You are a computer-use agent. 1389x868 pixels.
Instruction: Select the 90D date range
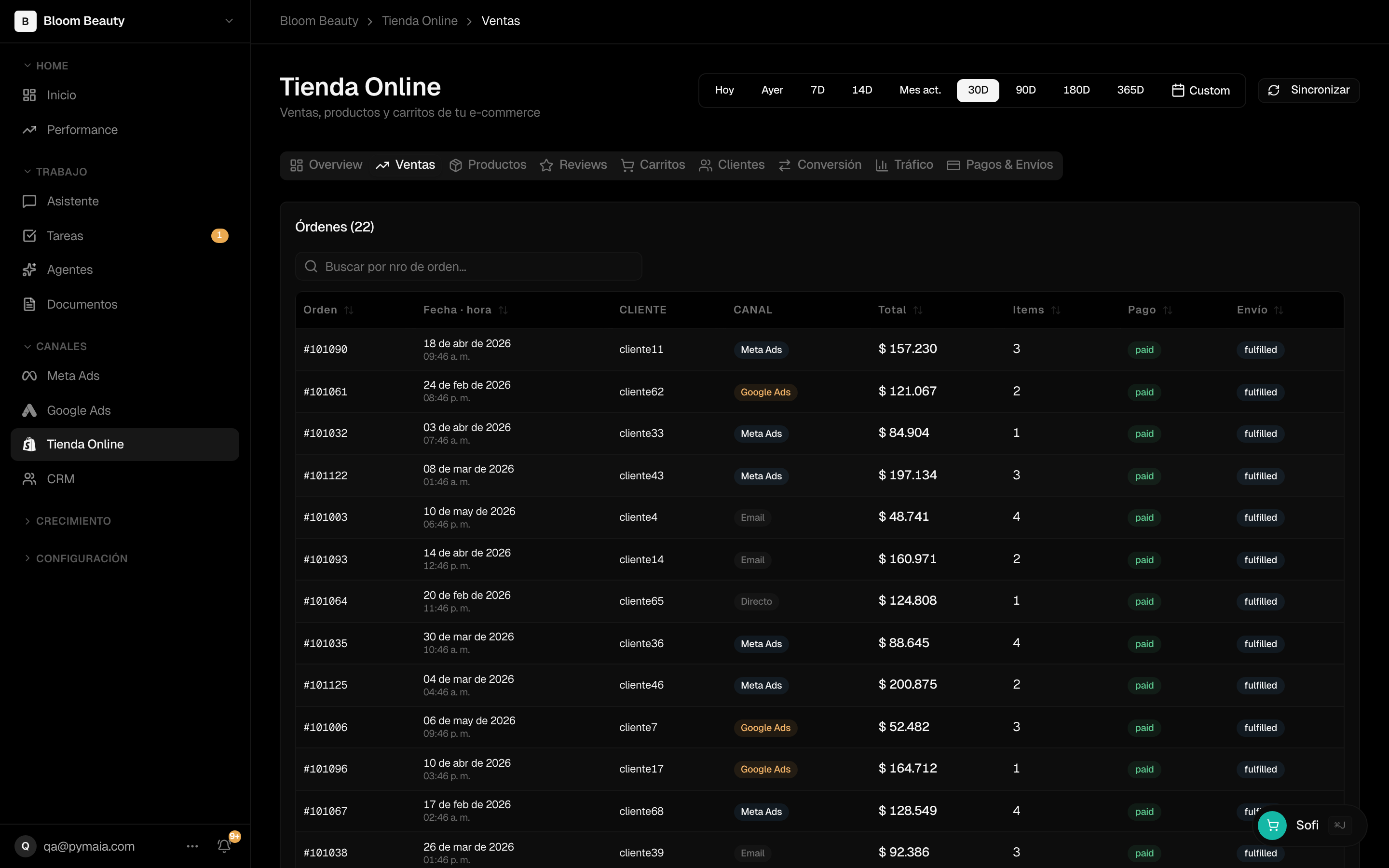tap(1026, 90)
